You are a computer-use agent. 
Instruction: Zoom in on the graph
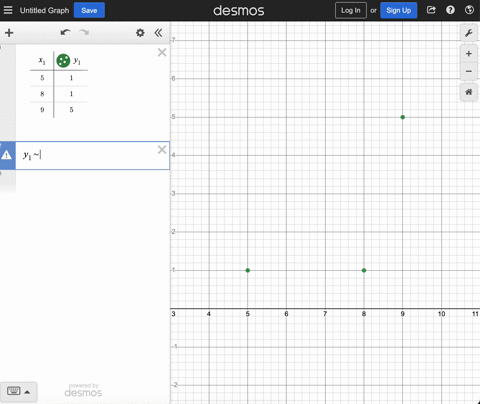(x=469, y=54)
